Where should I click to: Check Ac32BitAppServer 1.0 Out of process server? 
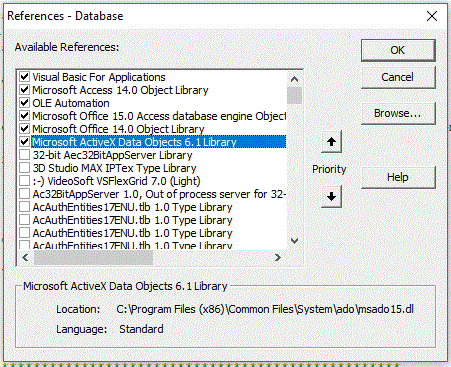pos(24,194)
